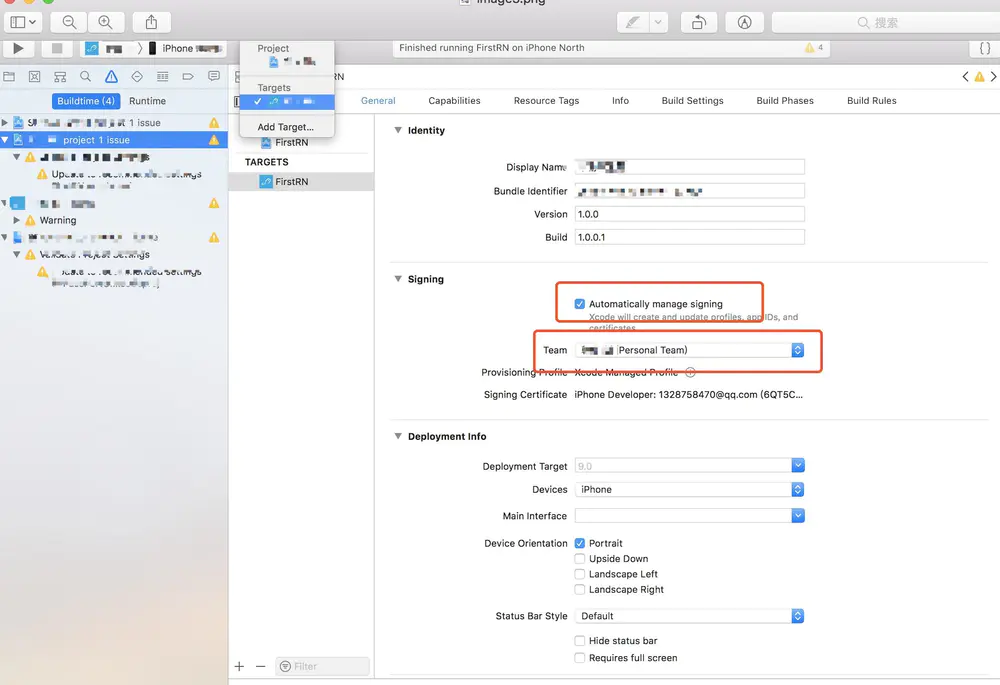
Task: Click the markup pen icon
Action: click(633, 22)
